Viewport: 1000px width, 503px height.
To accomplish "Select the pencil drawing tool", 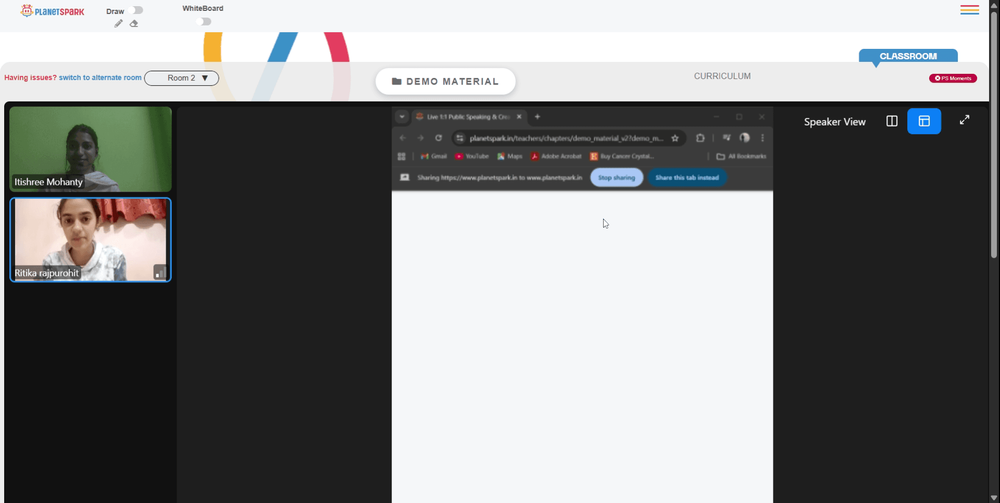I will click(x=118, y=24).
